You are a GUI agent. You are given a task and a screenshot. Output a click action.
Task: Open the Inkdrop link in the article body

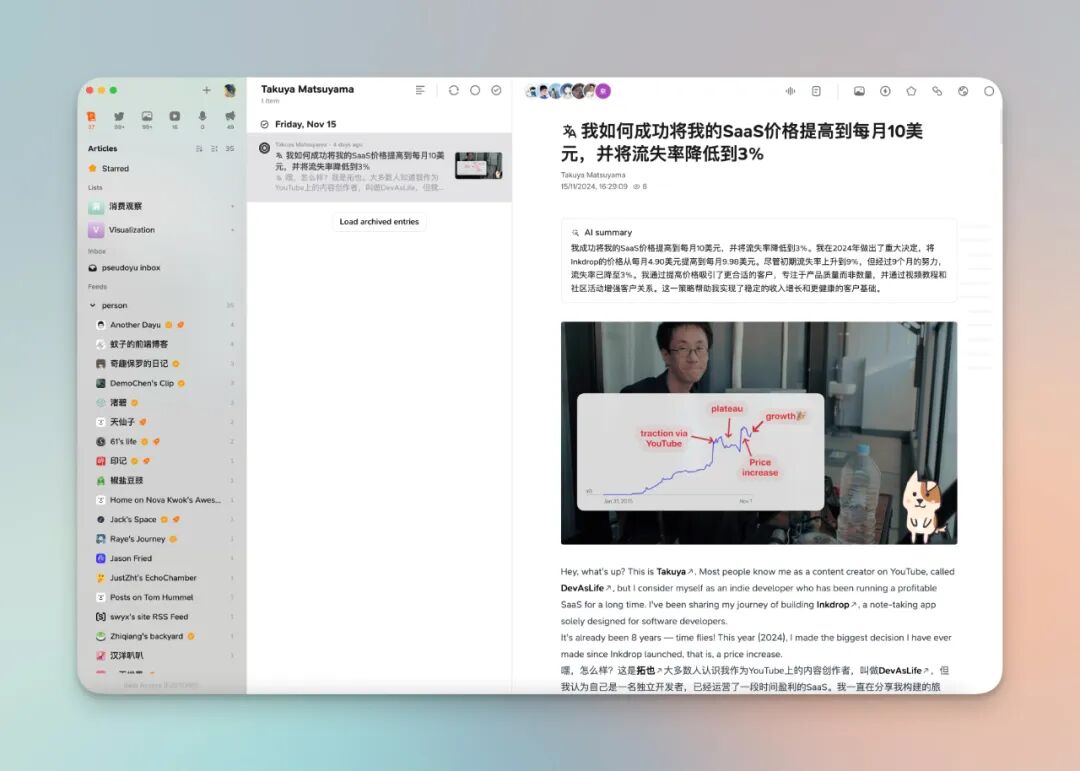click(836, 605)
